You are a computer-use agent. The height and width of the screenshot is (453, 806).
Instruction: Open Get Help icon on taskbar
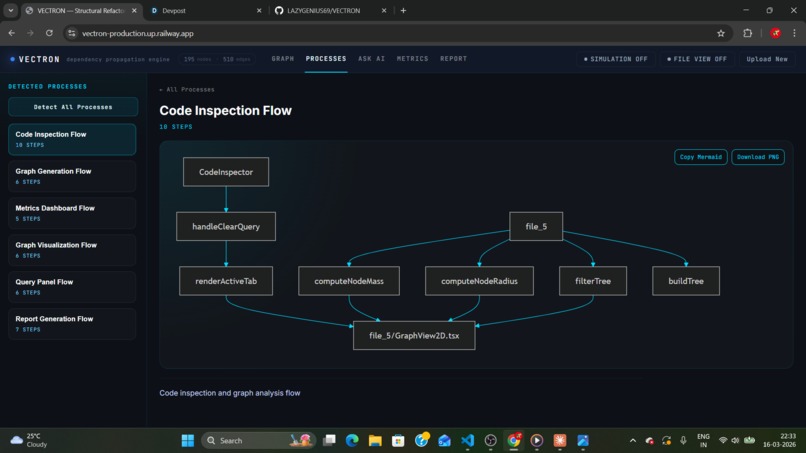click(x=422, y=441)
